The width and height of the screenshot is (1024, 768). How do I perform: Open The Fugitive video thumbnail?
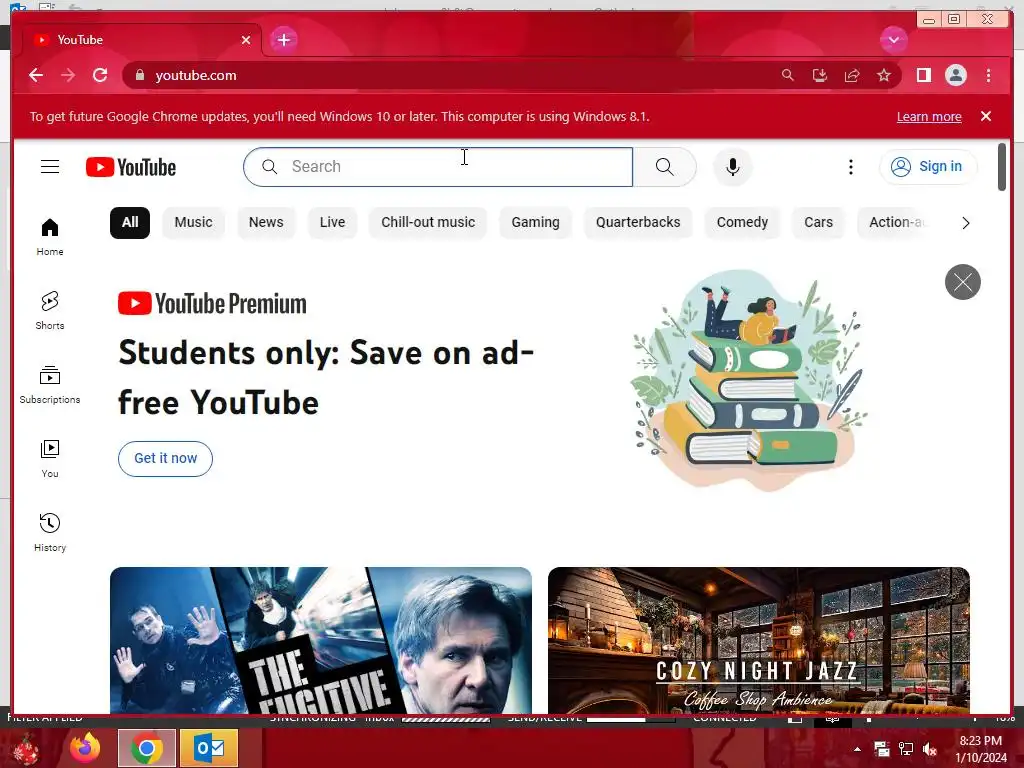[x=321, y=641]
